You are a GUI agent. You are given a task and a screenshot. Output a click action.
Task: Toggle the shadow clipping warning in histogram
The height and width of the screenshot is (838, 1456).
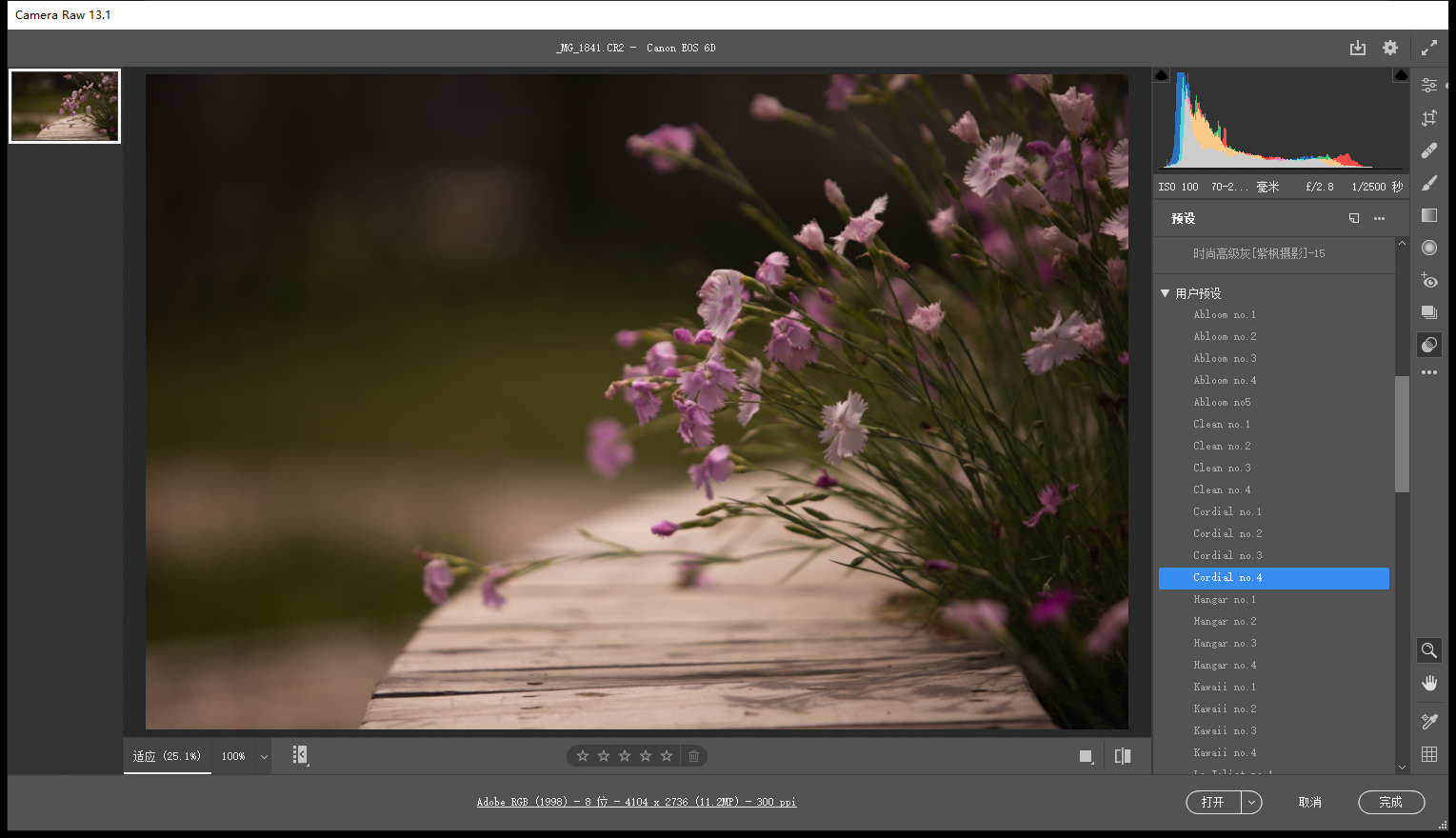[1161, 75]
